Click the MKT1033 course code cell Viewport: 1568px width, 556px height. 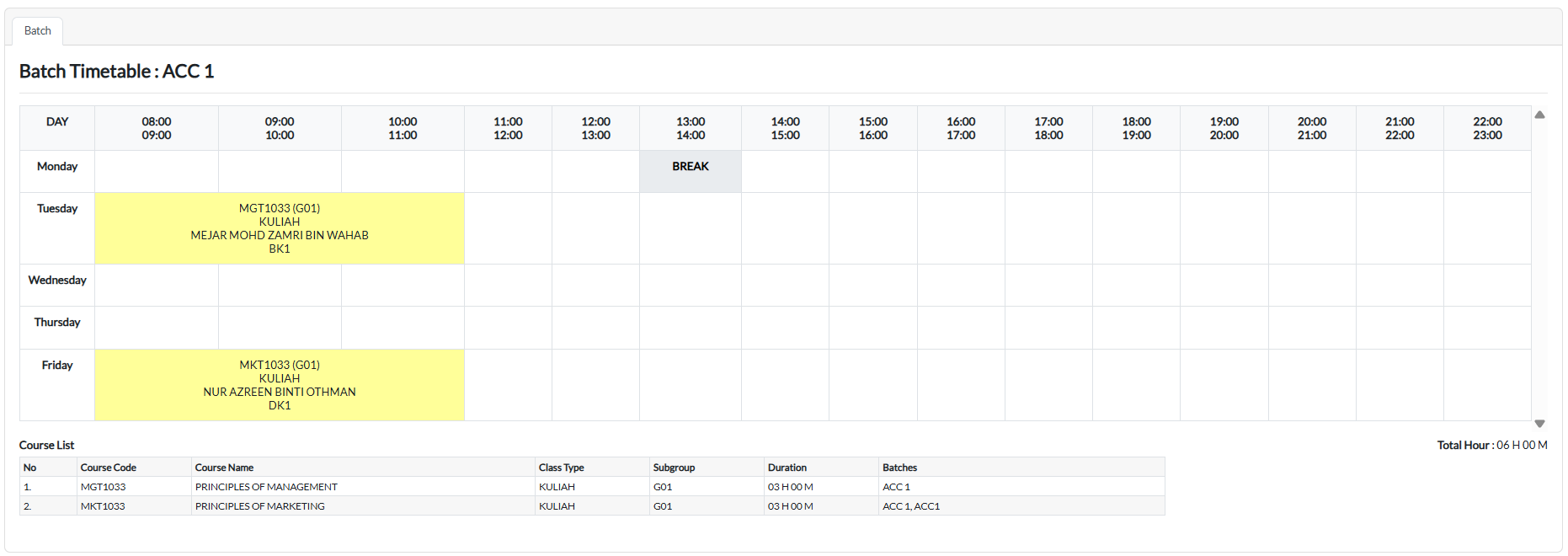(103, 506)
